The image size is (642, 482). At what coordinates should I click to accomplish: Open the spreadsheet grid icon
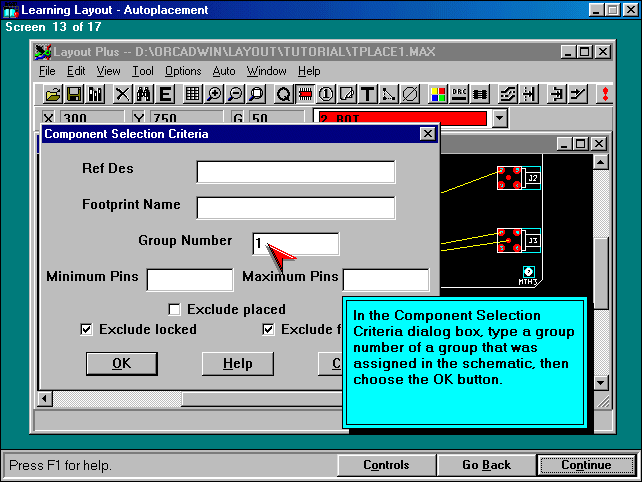click(191, 94)
